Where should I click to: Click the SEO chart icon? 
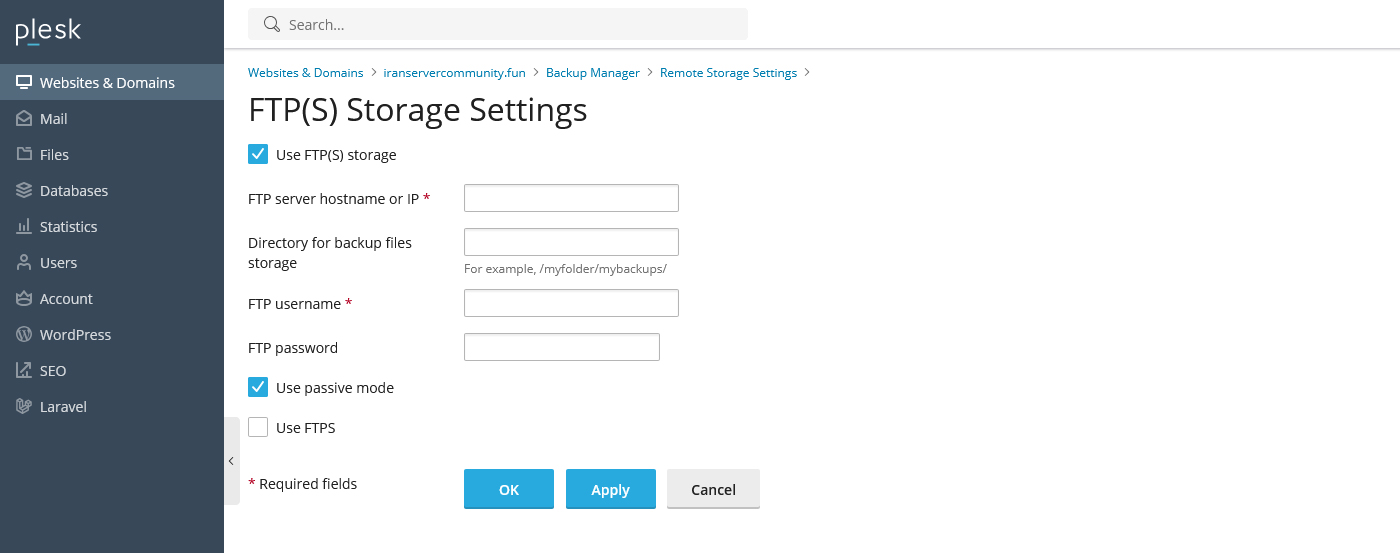[24, 371]
